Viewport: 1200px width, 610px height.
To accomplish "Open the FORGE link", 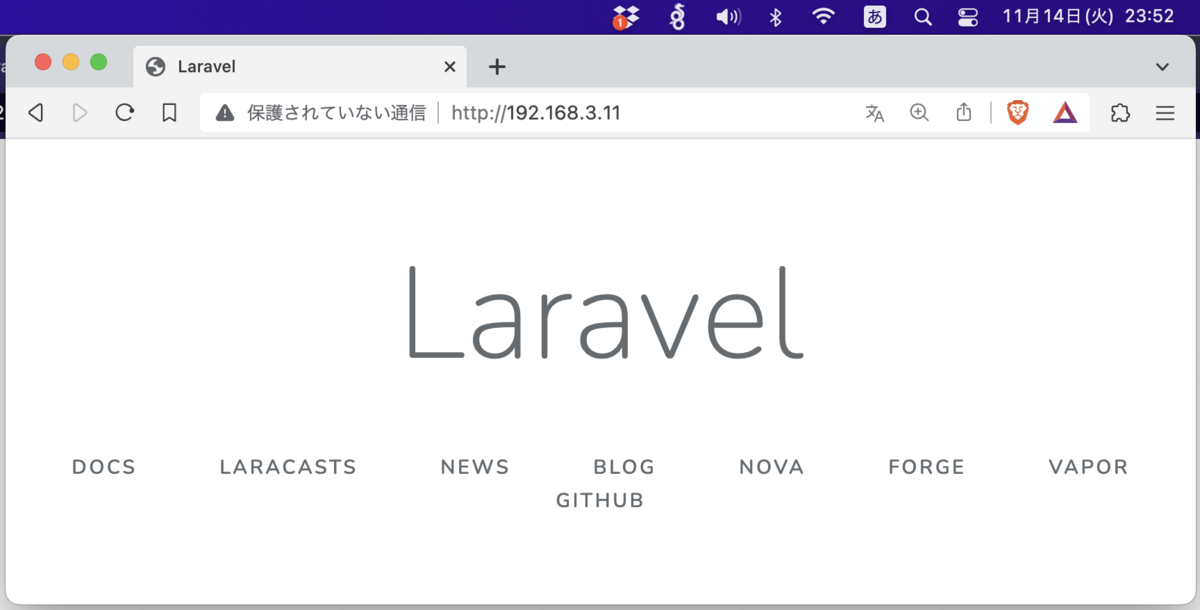I will pos(926,467).
